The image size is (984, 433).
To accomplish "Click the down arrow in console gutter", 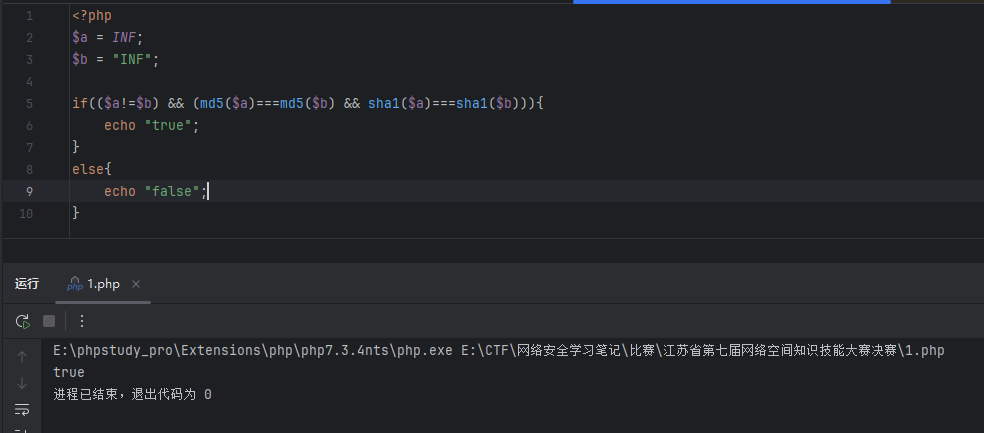I will click(22, 383).
